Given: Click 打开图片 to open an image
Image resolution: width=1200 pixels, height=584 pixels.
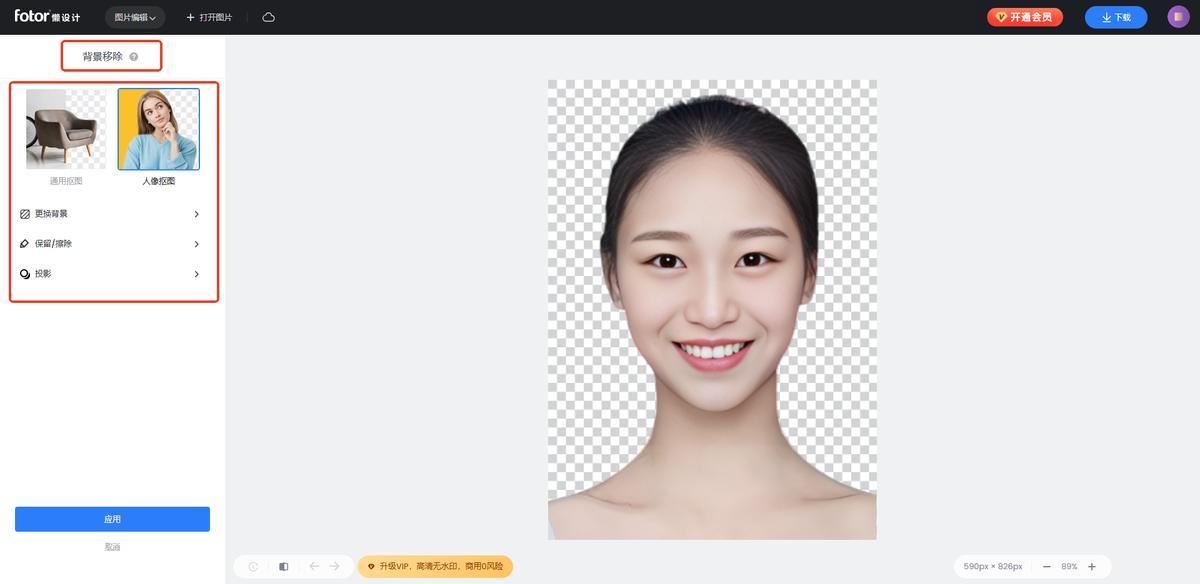Looking at the screenshot, I should [209, 17].
